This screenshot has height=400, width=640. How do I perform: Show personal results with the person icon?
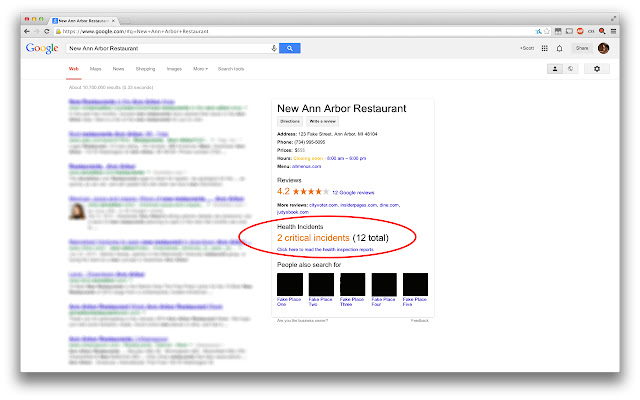pos(555,69)
